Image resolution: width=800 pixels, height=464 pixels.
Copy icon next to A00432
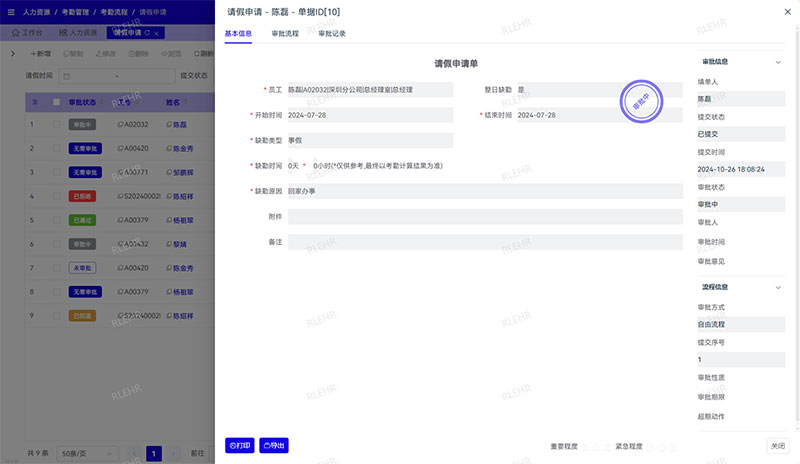coord(120,244)
